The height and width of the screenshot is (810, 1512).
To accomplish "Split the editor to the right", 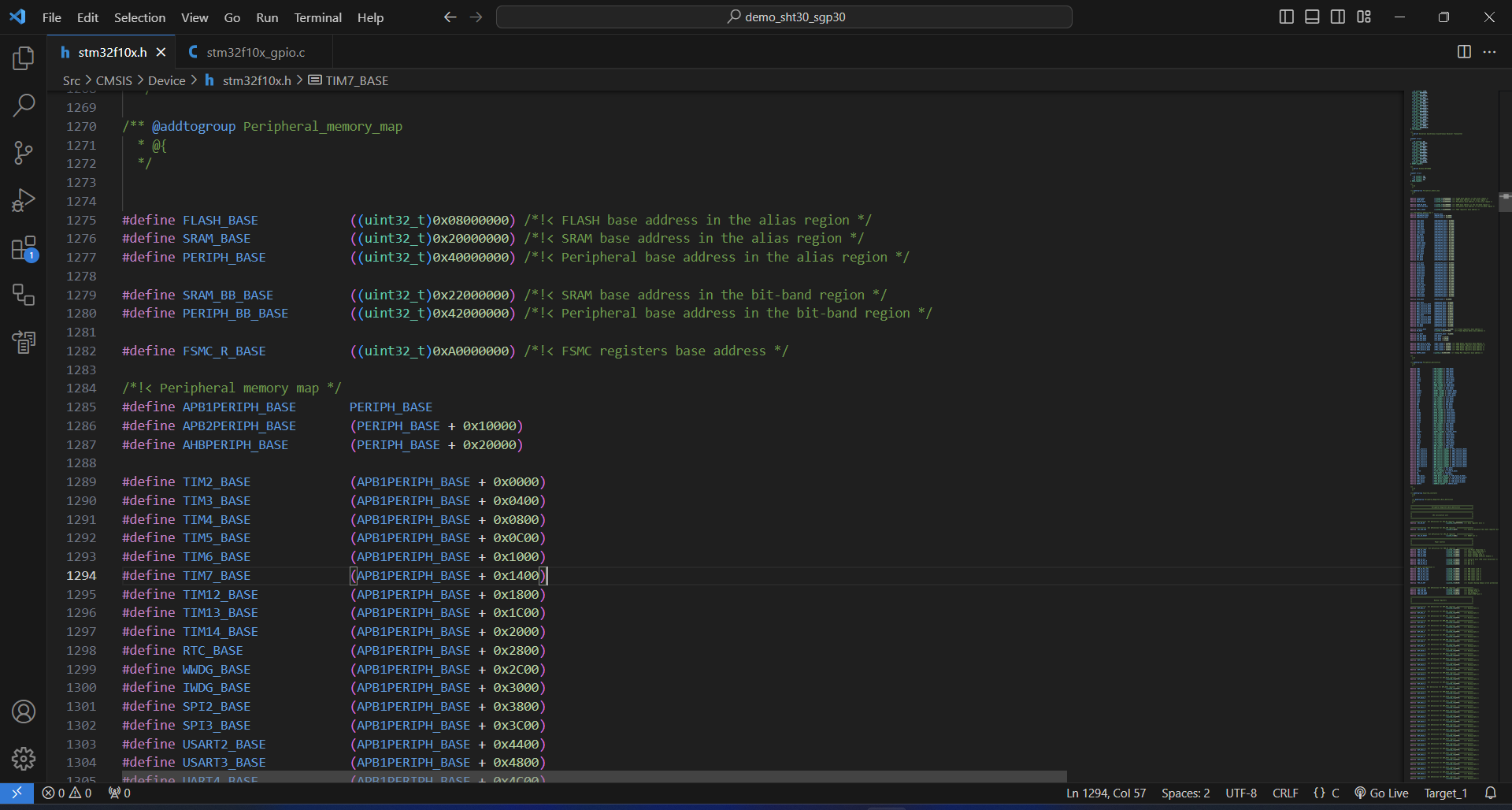I will (1464, 51).
